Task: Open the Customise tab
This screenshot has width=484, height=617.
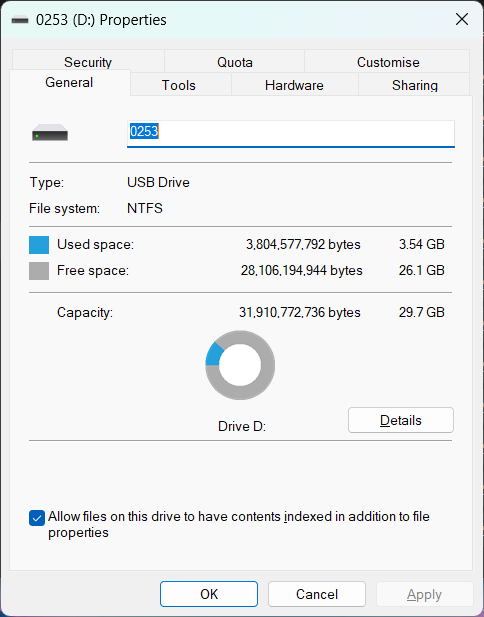Action: (x=388, y=62)
